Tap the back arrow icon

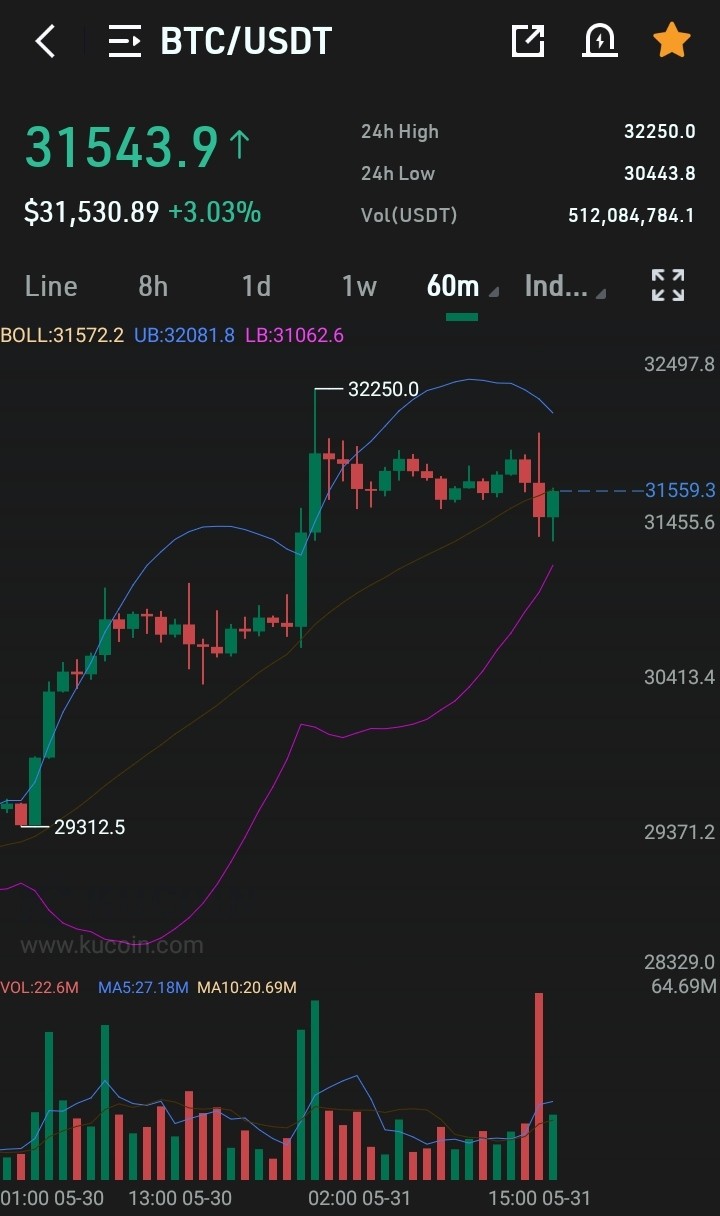pos(45,41)
